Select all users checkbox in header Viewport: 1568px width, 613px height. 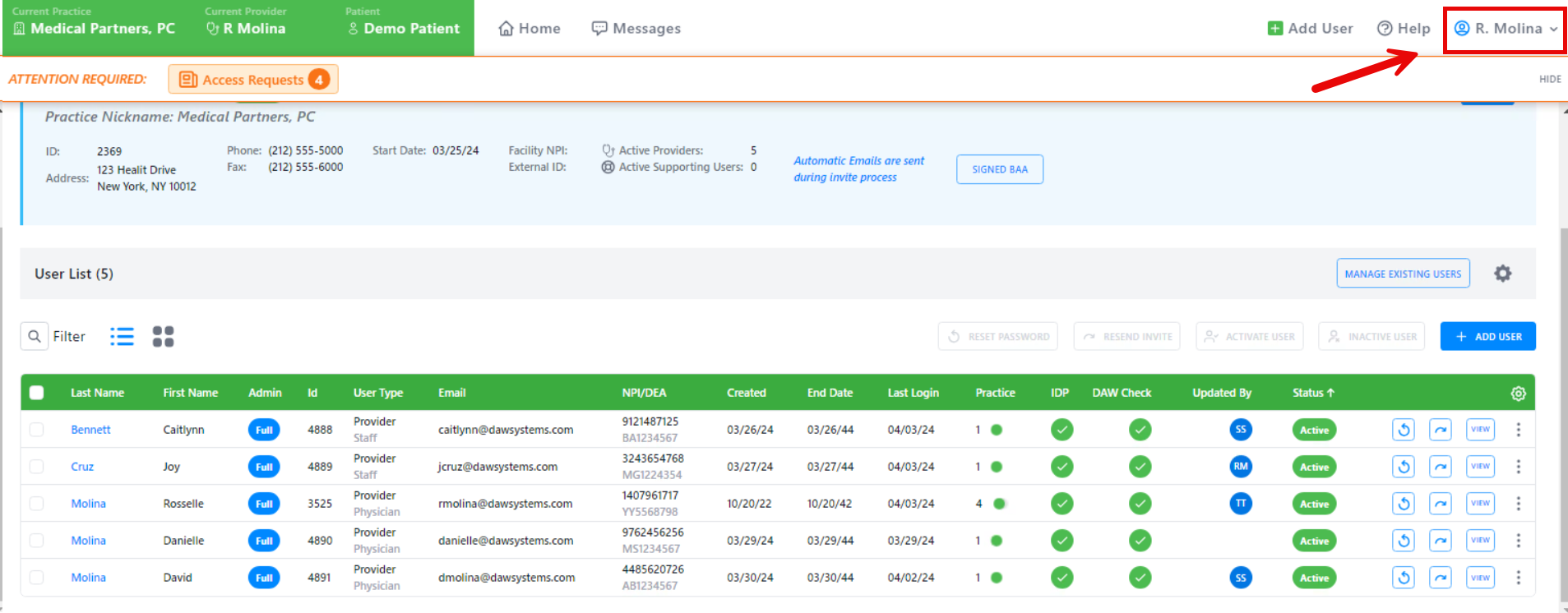point(36,393)
